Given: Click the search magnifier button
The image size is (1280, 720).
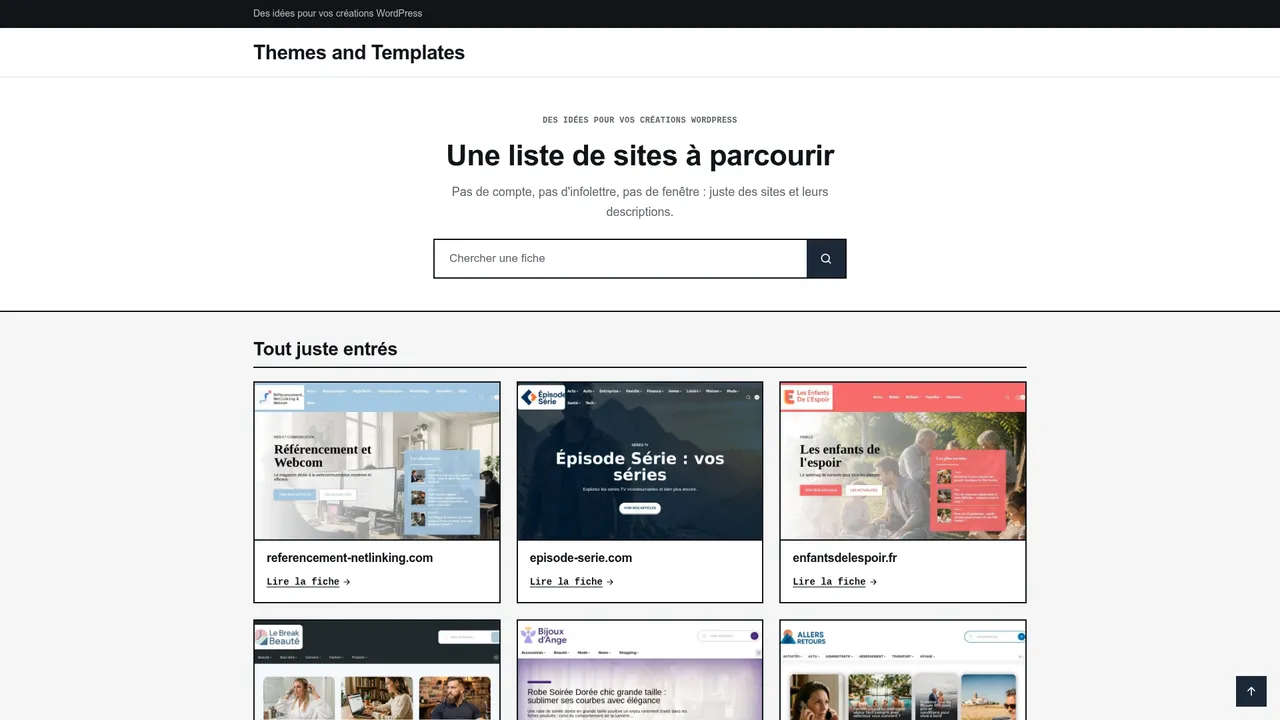Looking at the screenshot, I should tap(826, 258).
